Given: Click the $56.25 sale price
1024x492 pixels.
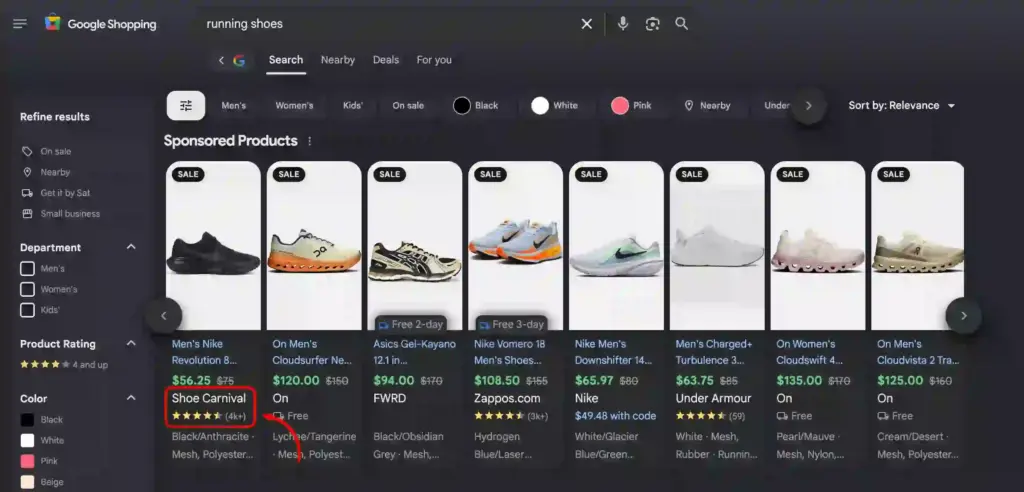Looking at the screenshot, I should (x=191, y=380).
